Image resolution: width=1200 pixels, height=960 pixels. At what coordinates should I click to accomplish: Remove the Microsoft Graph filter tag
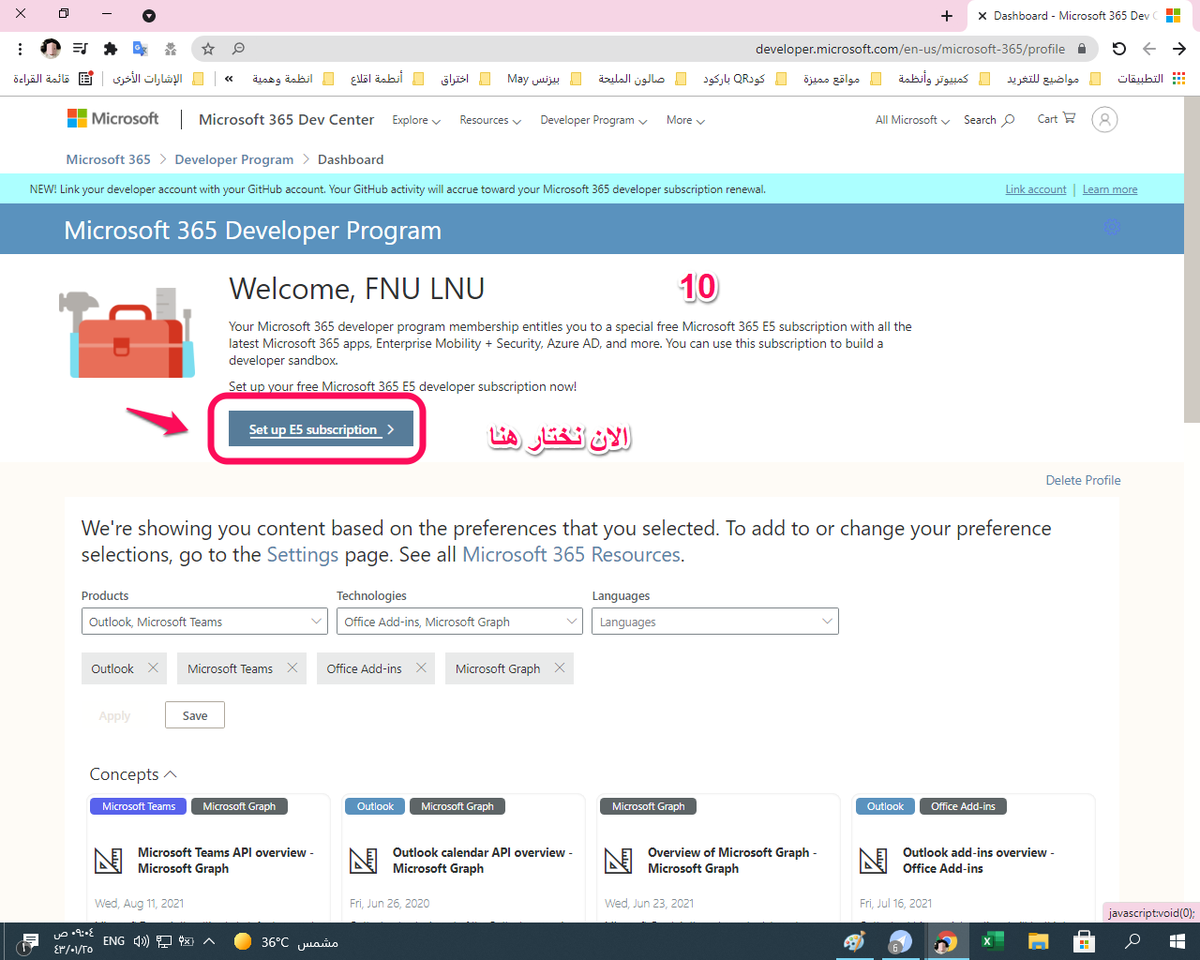click(x=559, y=668)
